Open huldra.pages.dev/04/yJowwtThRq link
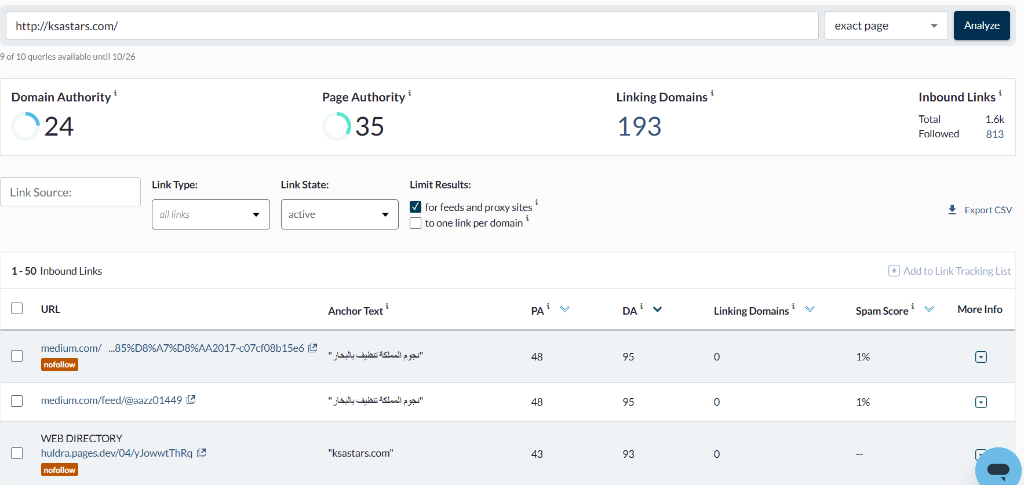This screenshot has height=485, width=1024. (x=117, y=452)
